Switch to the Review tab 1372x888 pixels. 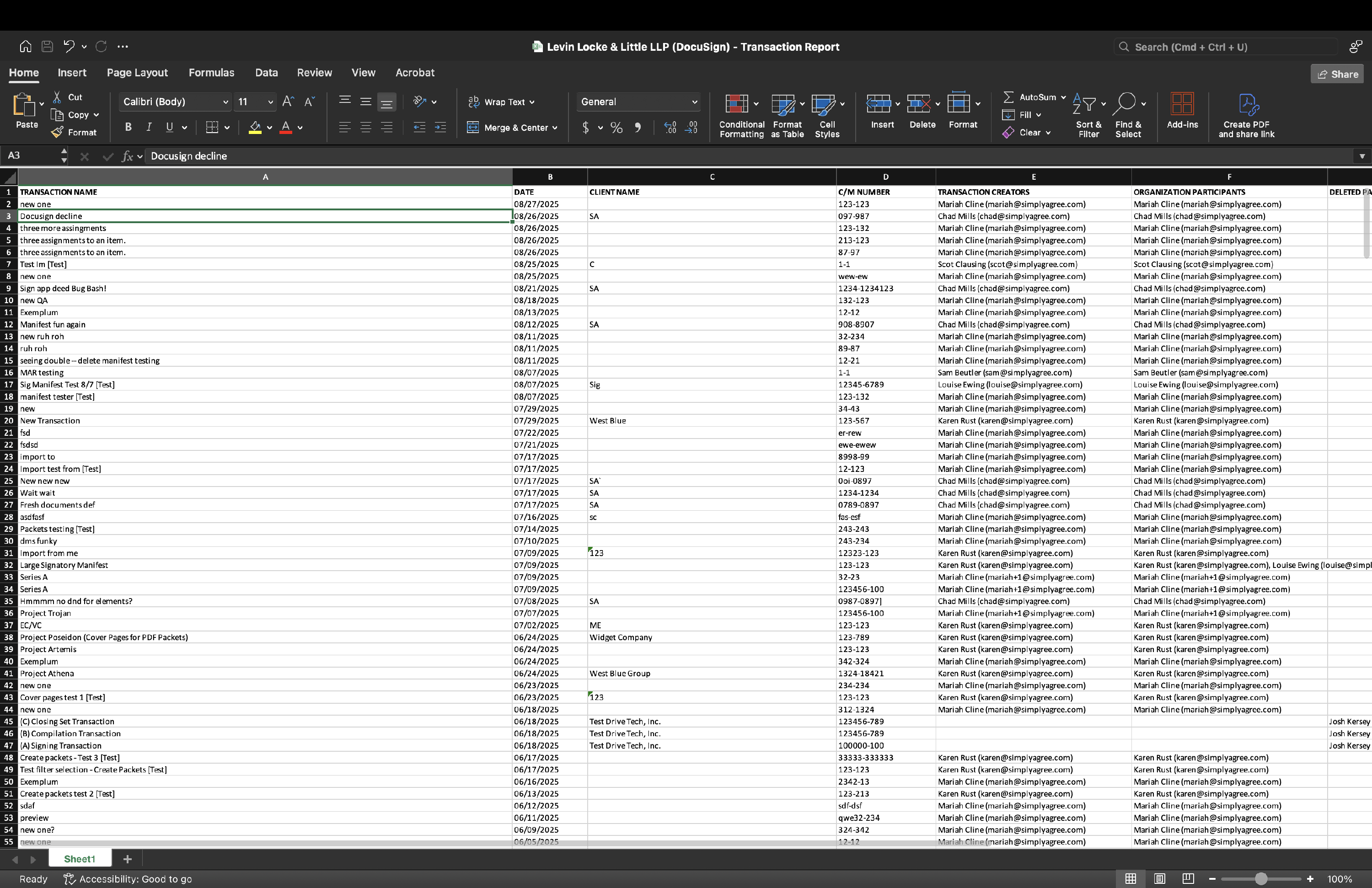click(x=314, y=73)
